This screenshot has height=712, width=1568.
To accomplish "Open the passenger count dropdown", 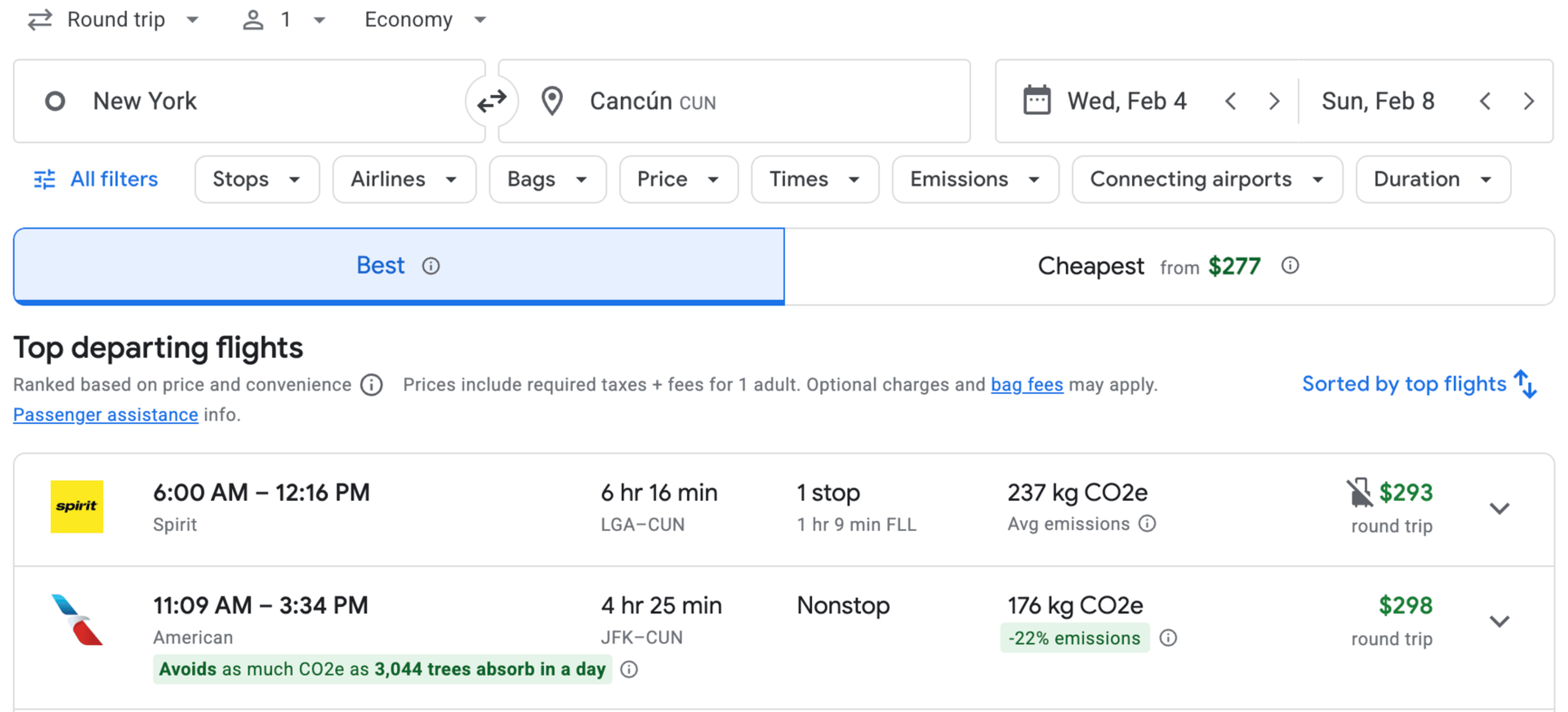I will pos(285,20).
